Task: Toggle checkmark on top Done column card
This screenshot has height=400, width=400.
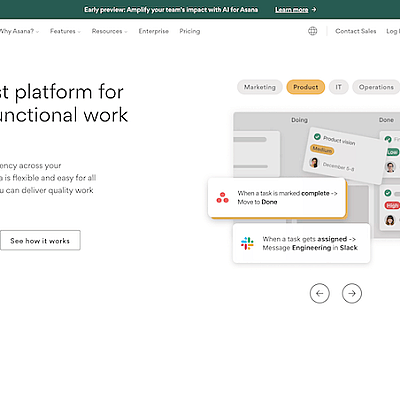Action: coord(388,139)
